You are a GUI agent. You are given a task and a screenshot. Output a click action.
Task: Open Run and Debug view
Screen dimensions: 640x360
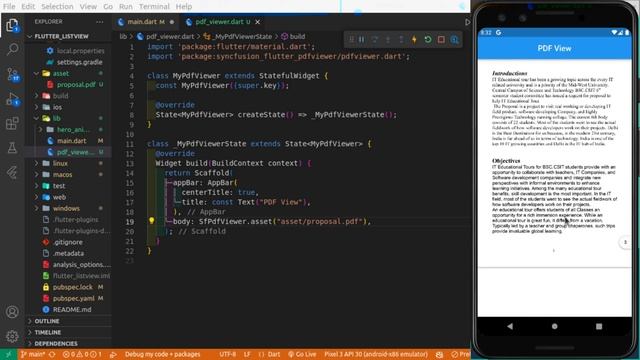coord(12,99)
